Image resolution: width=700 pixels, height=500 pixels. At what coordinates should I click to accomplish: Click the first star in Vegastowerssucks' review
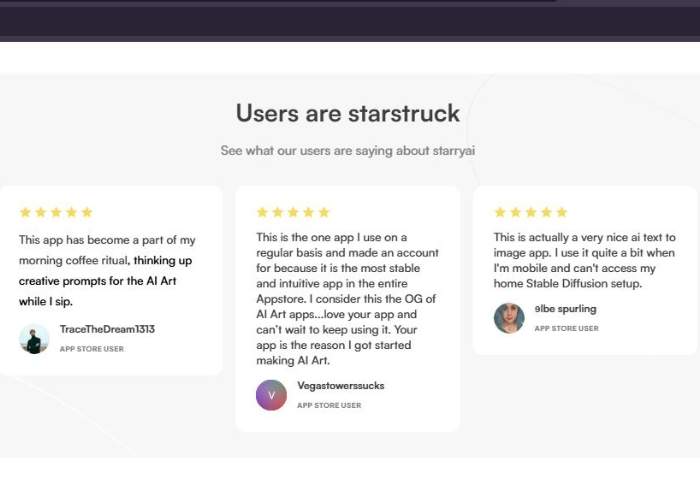262,212
